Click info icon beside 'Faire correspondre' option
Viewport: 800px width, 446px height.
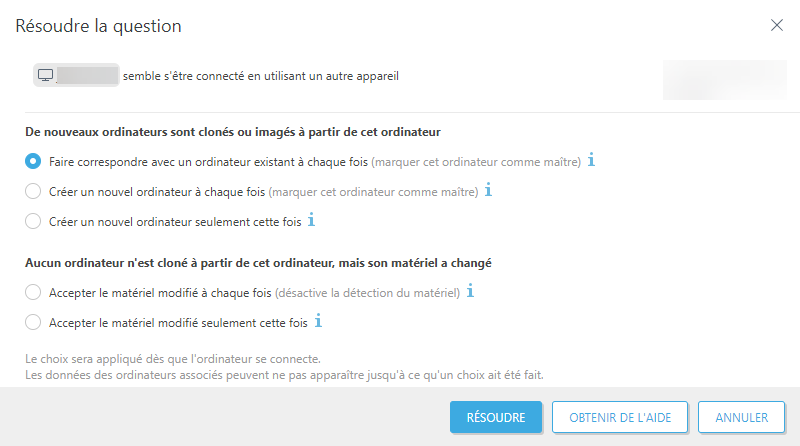click(x=591, y=160)
